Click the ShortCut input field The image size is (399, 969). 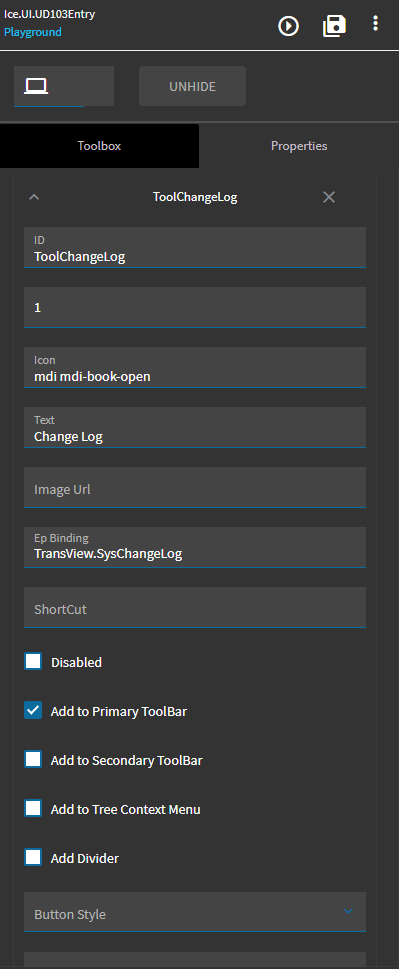[x=195, y=607]
